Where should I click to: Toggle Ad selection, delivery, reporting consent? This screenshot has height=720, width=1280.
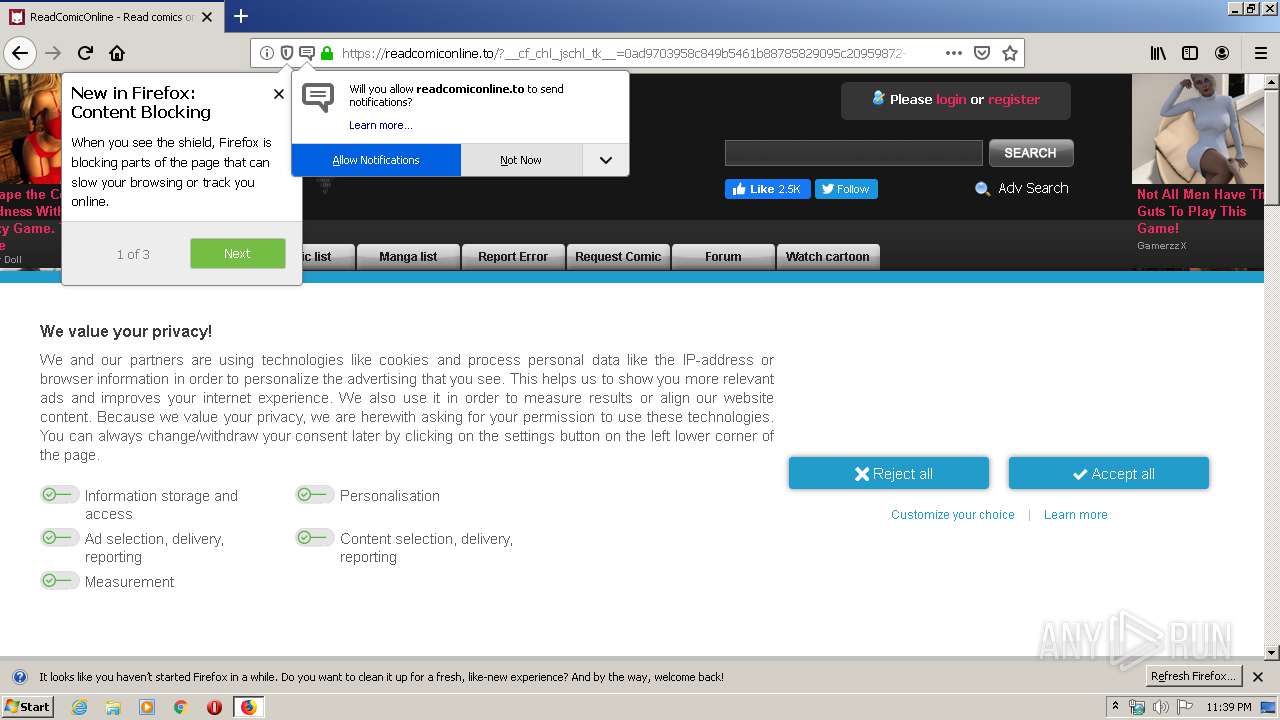point(59,537)
